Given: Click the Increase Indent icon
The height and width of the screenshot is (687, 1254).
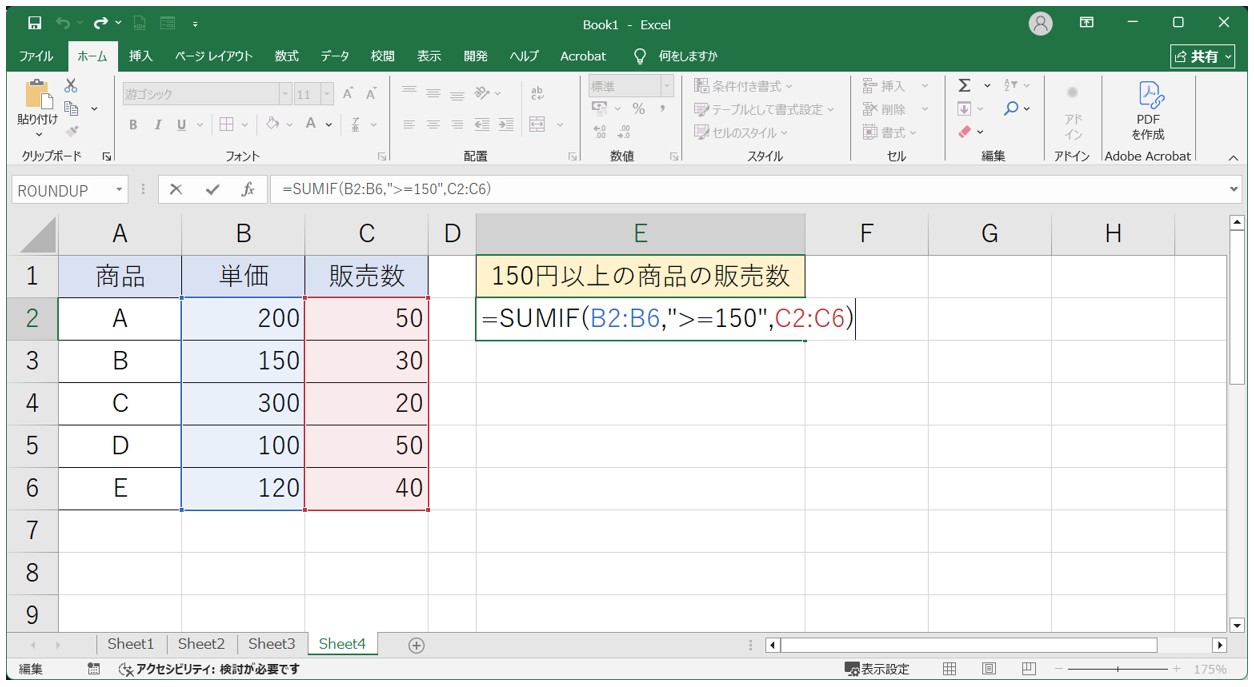Looking at the screenshot, I should tap(506, 125).
